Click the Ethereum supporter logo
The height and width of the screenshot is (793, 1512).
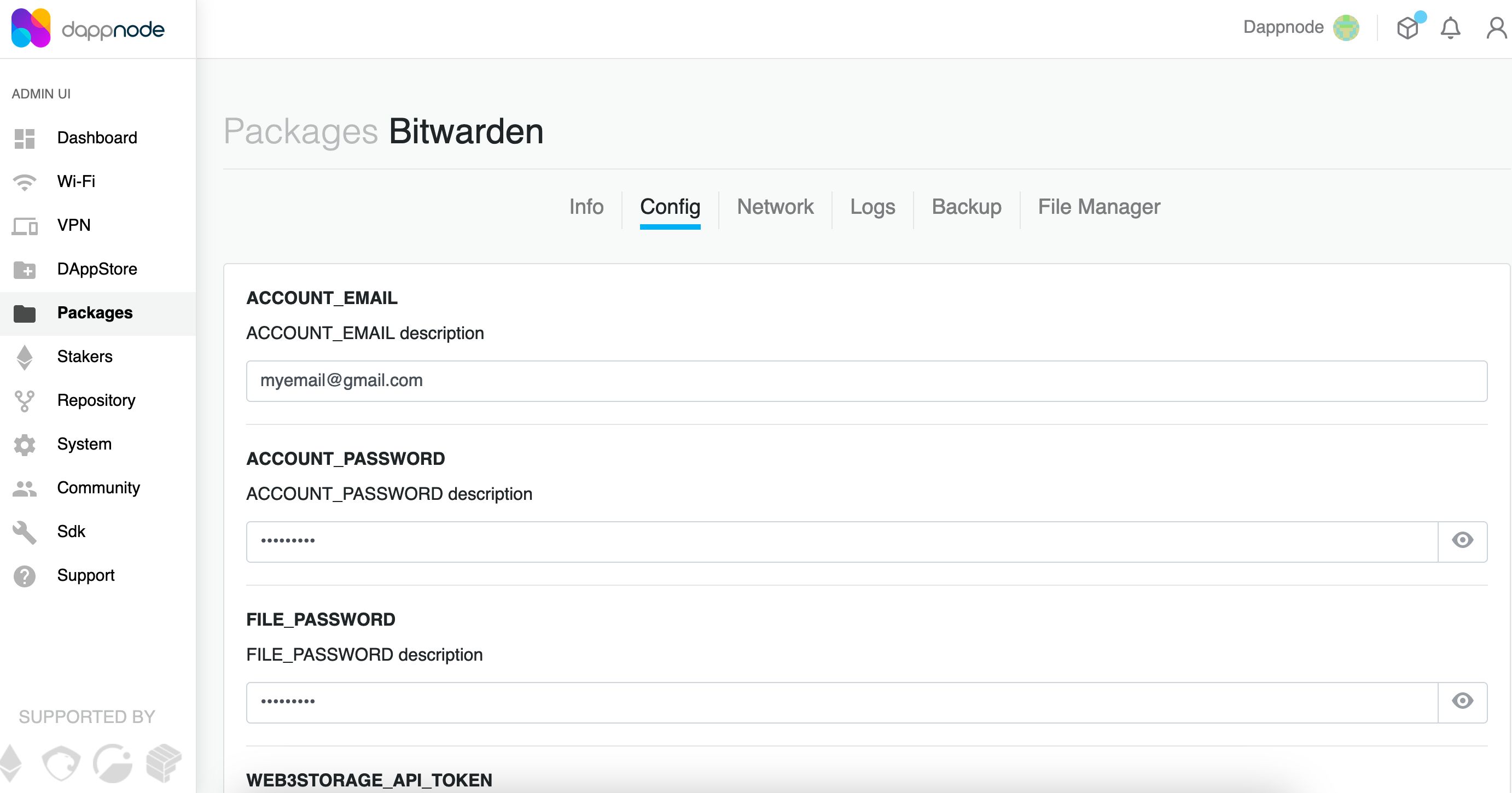pos(10,763)
